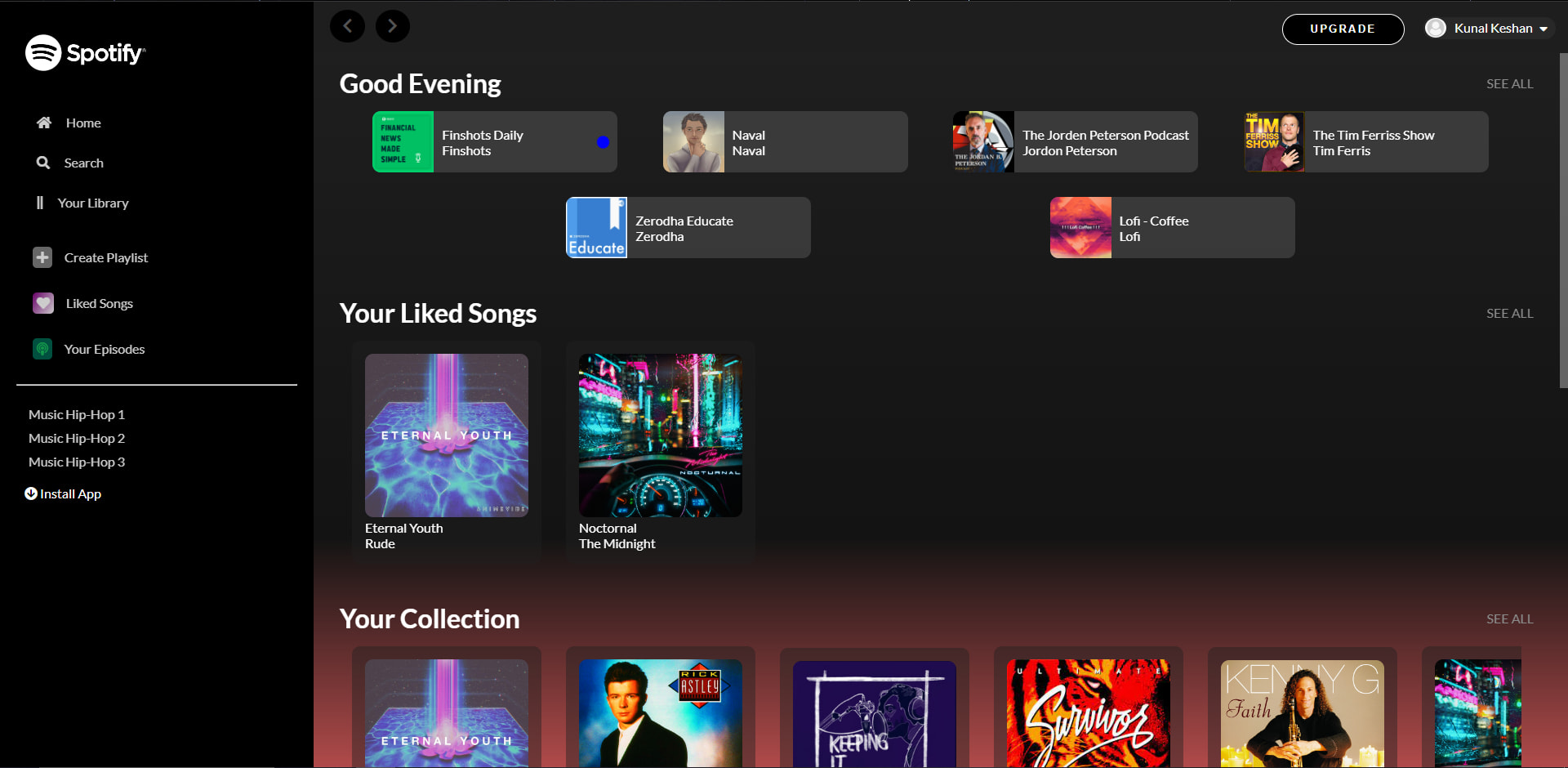Click the Upgrade button
The height and width of the screenshot is (768, 1568).
(1343, 29)
